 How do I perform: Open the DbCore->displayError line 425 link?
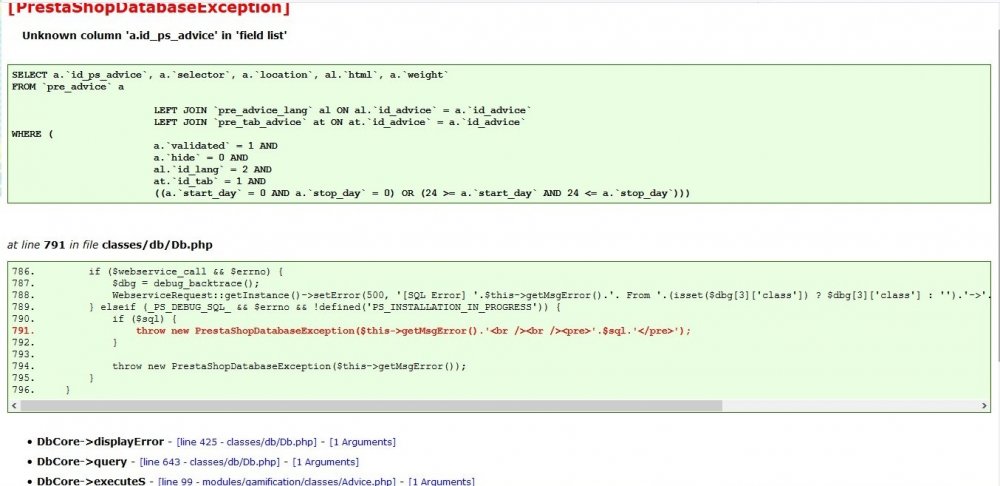pos(246,442)
